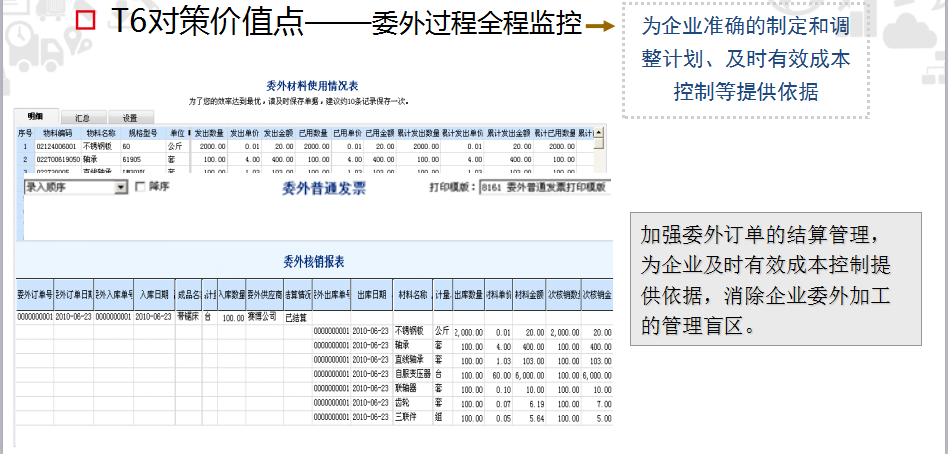This screenshot has width=948, height=454.
Task: Click the 发出单价 column header
Action: (244, 132)
